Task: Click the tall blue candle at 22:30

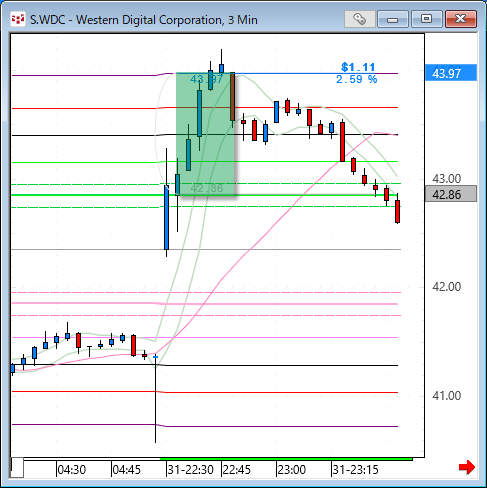Action: (x=166, y=217)
